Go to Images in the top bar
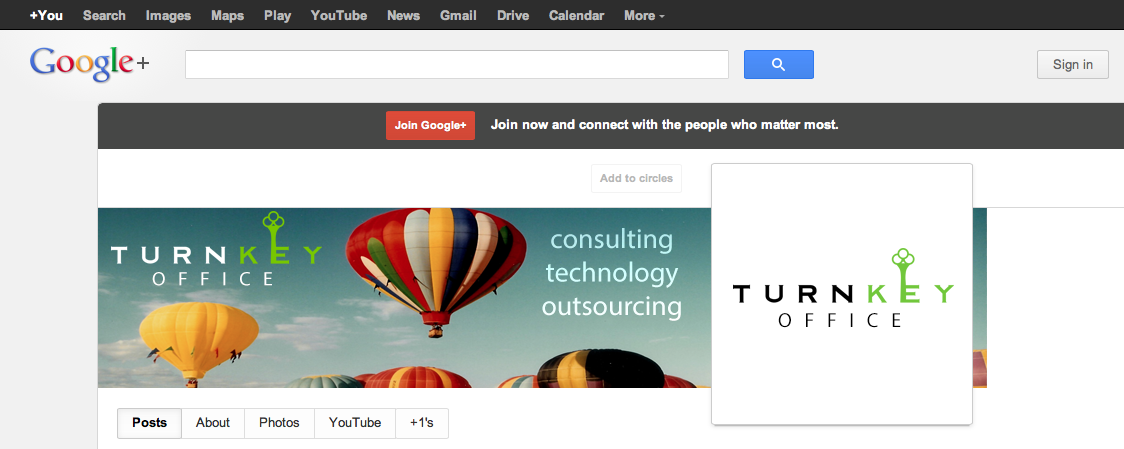The width and height of the screenshot is (1124, 449). pyautogui.click(x=168, y=16)
